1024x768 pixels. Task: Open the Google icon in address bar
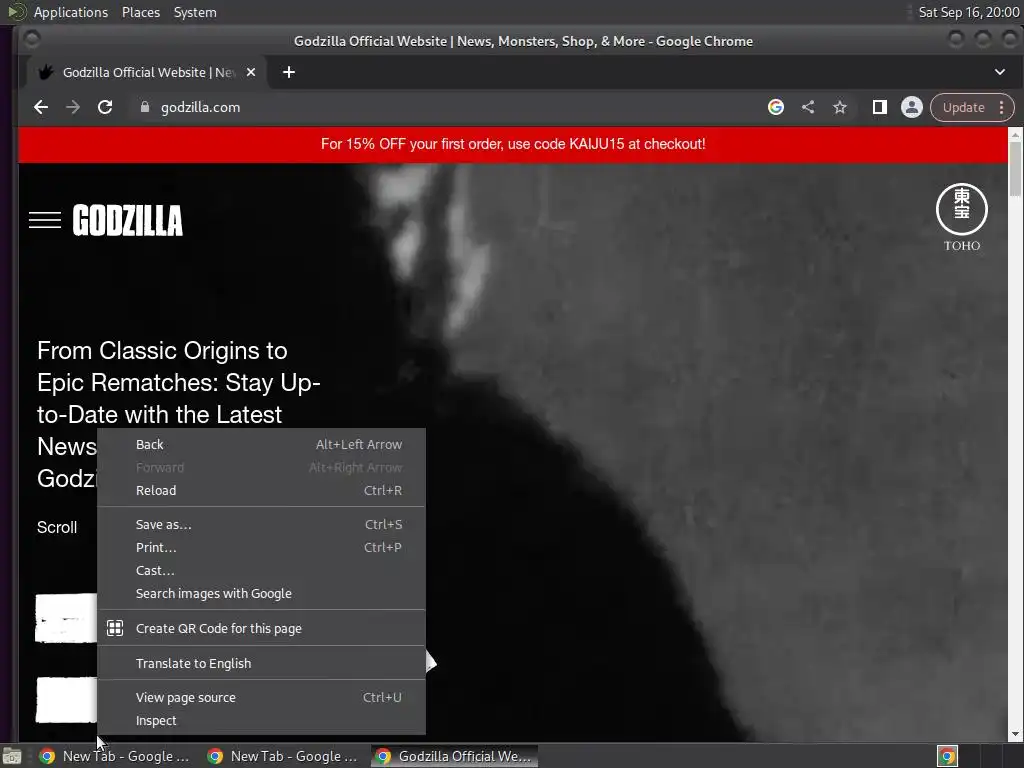pos(776,107)
